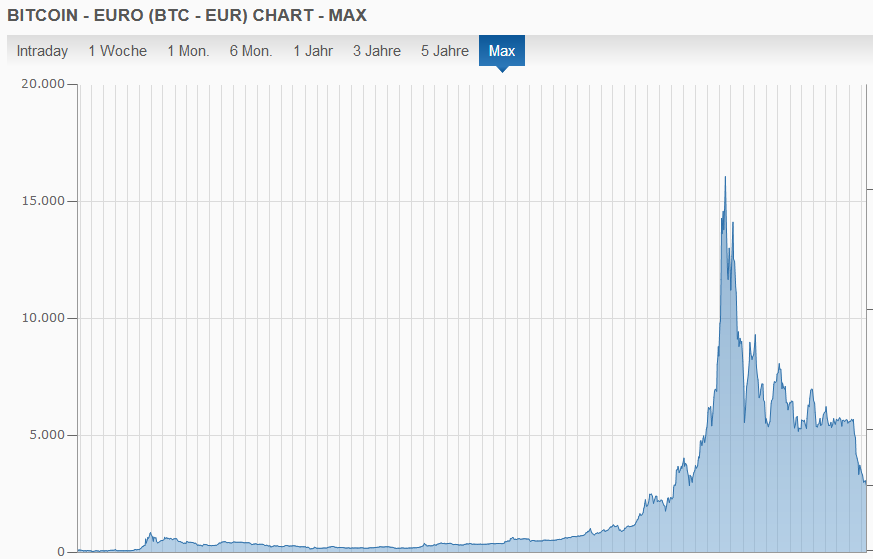Switch to the 3 Jahre view

[x=377, y=51]
